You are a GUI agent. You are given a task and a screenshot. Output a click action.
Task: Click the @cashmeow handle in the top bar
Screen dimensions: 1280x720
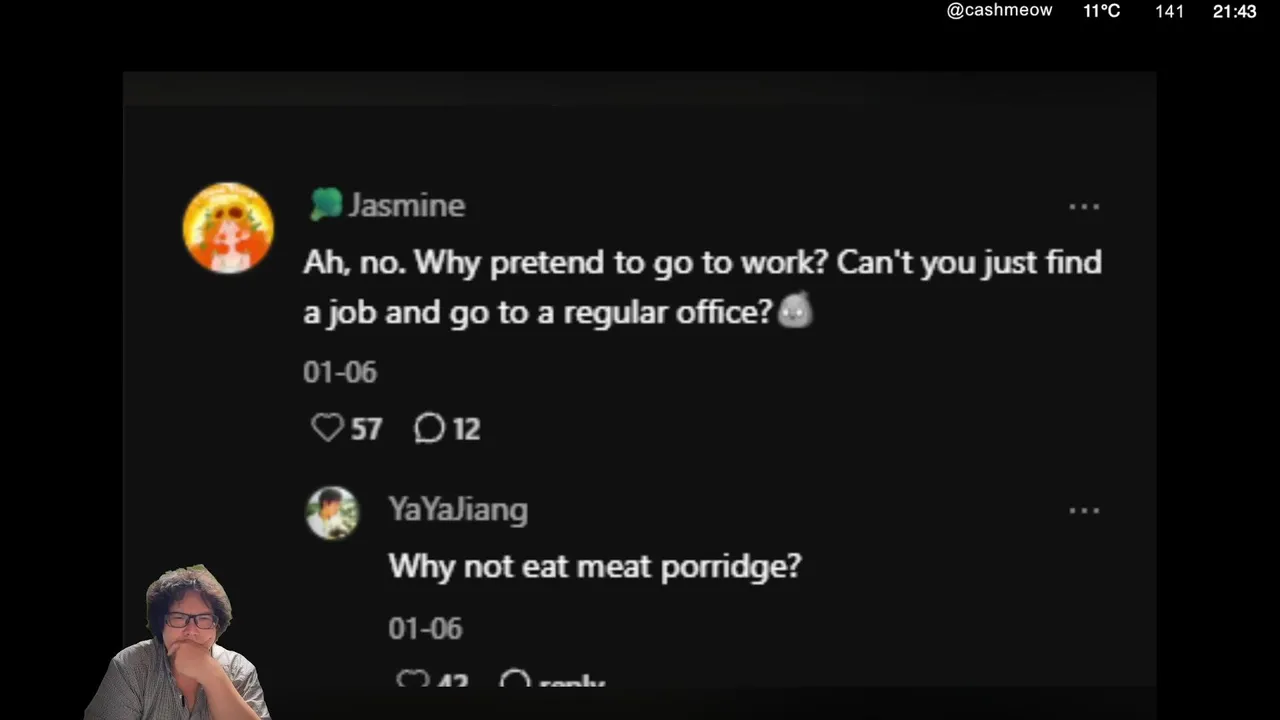pyautogui.click(x=999, y=11)
